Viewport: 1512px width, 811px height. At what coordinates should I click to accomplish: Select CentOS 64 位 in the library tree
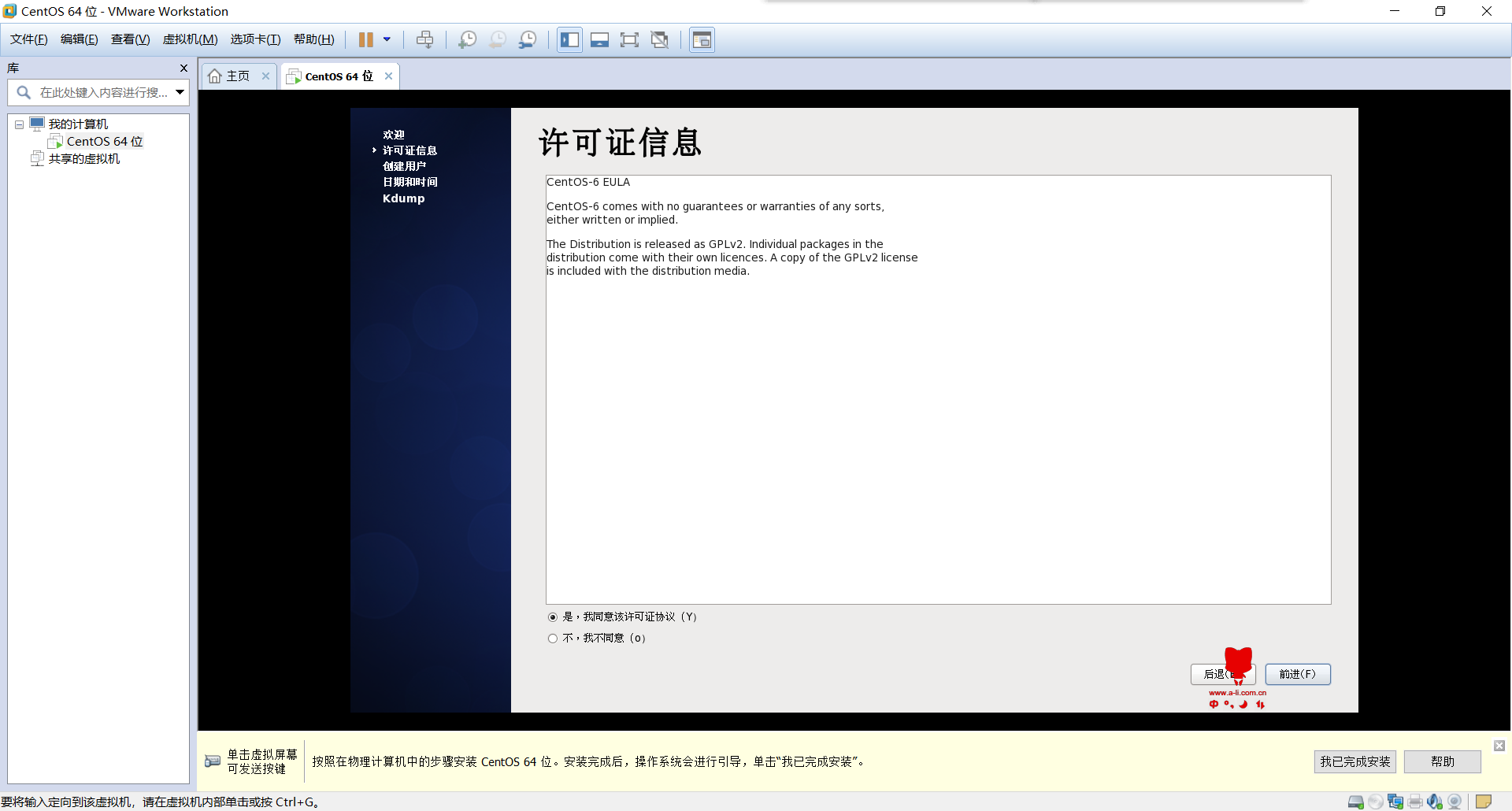click(105, 142)
